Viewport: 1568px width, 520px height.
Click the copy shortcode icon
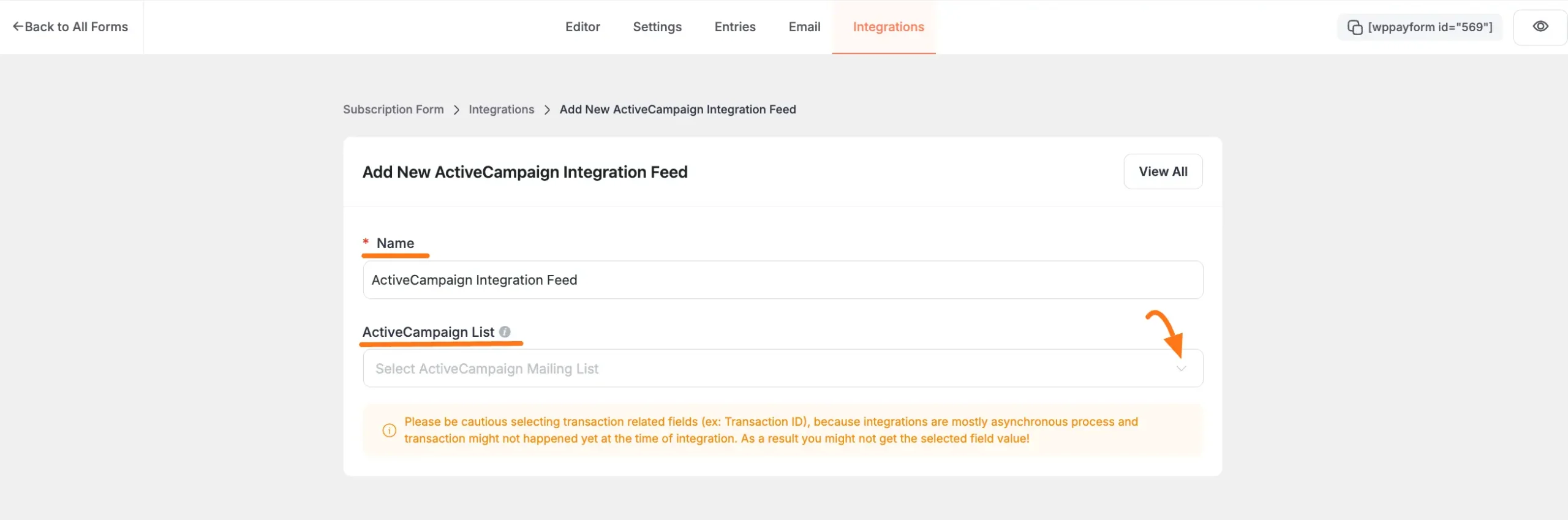click(x=1354, y=27)
